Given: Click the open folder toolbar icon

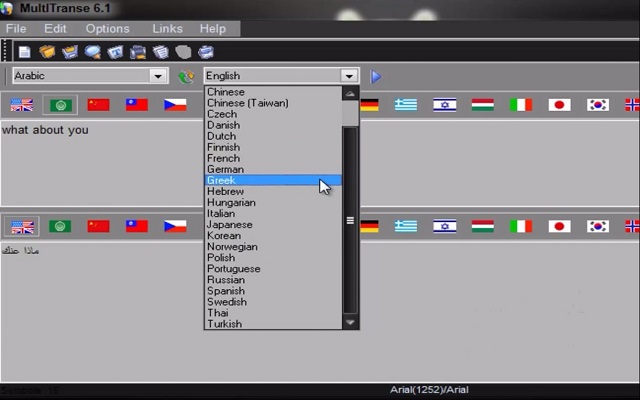Looking at the screenshot, I should [47, 52].
